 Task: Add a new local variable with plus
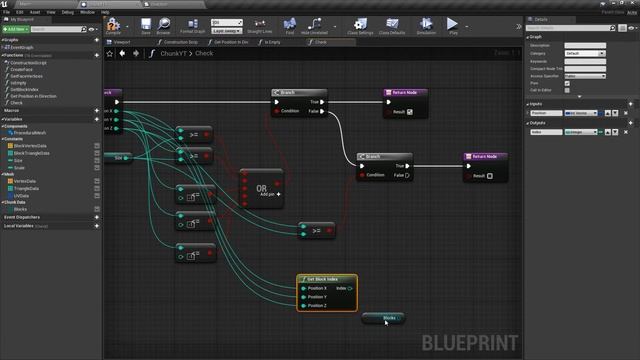click(97, 226)
